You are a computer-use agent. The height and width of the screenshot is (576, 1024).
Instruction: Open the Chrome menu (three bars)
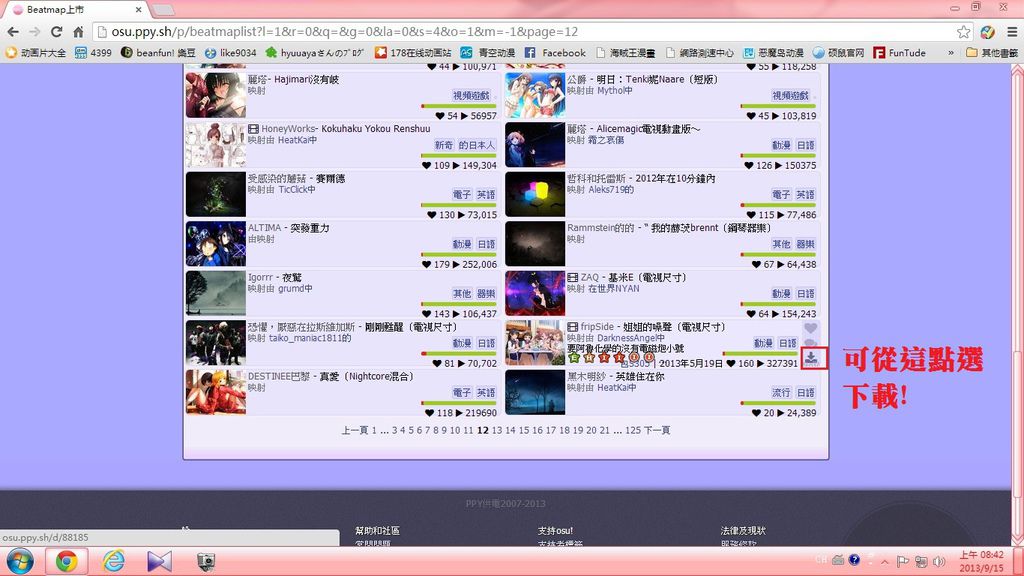tap(1012, 31)
